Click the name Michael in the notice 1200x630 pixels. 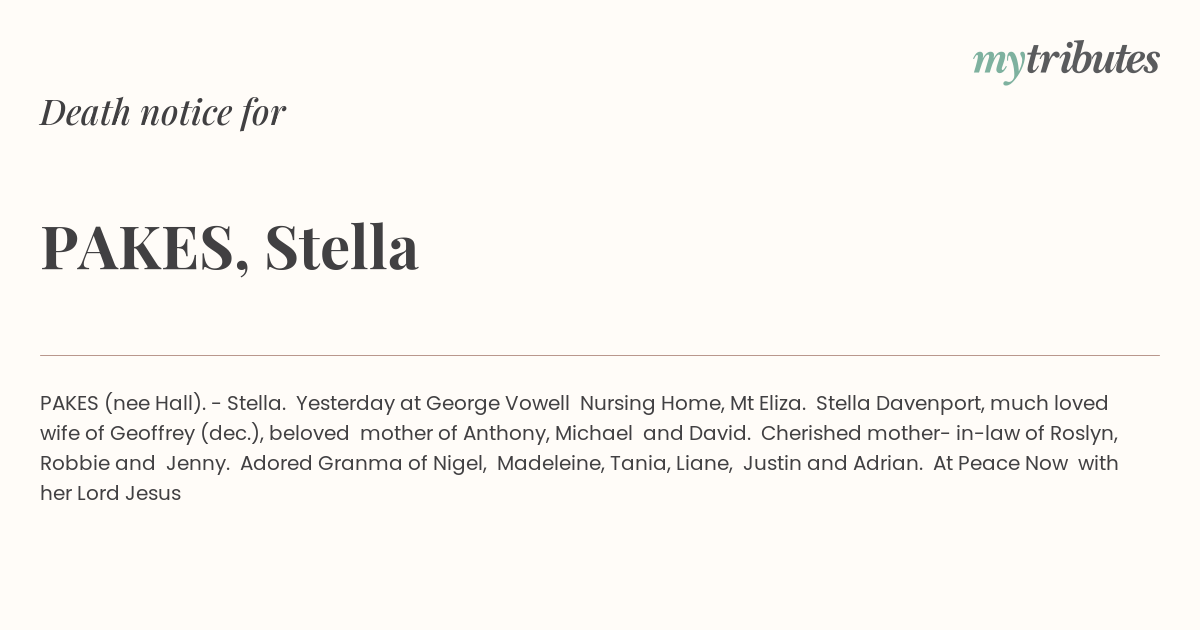(593, 433)
